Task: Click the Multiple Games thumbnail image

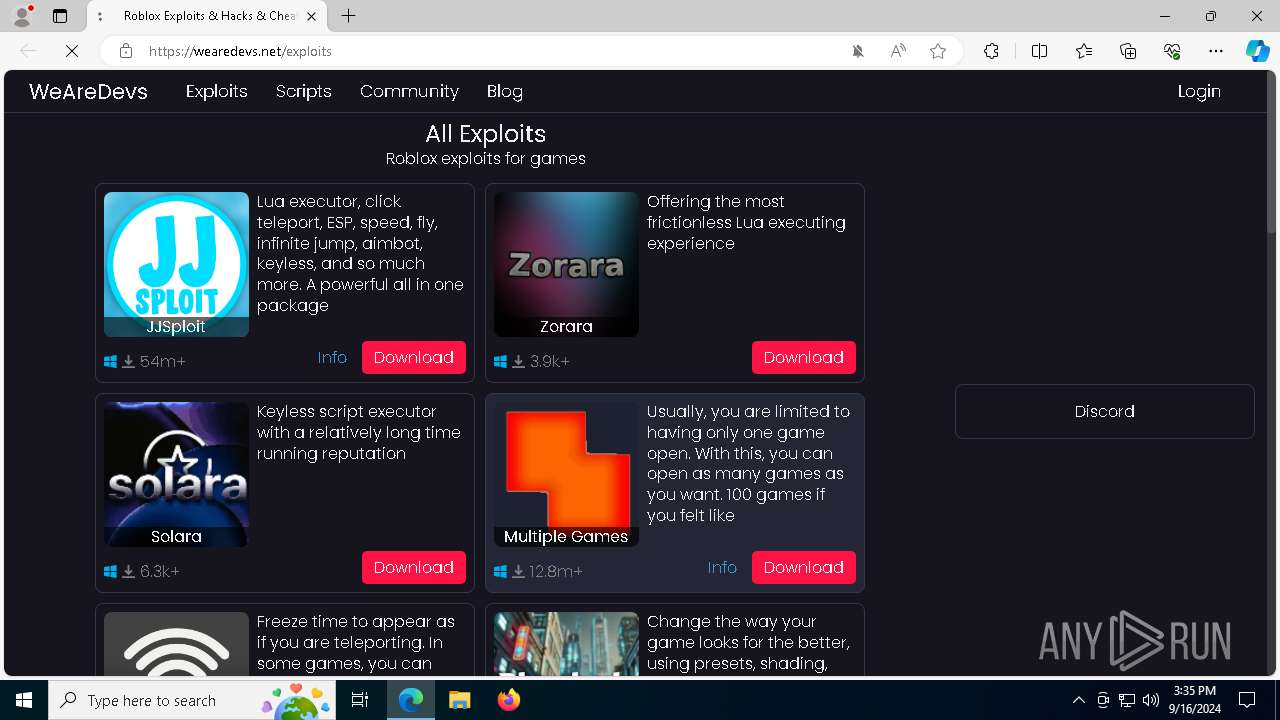Action: click(x=566, y=474)
